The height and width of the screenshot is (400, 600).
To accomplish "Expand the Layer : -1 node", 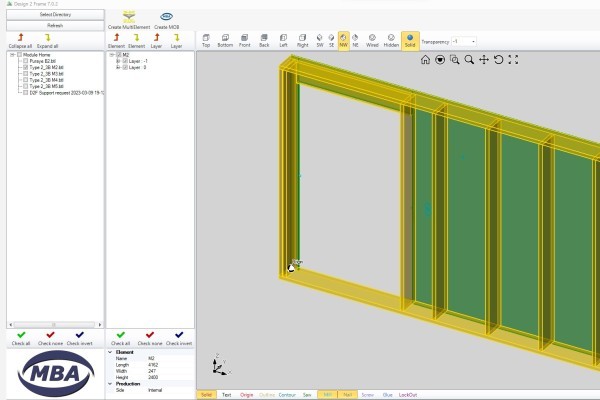I will [118, 61].
